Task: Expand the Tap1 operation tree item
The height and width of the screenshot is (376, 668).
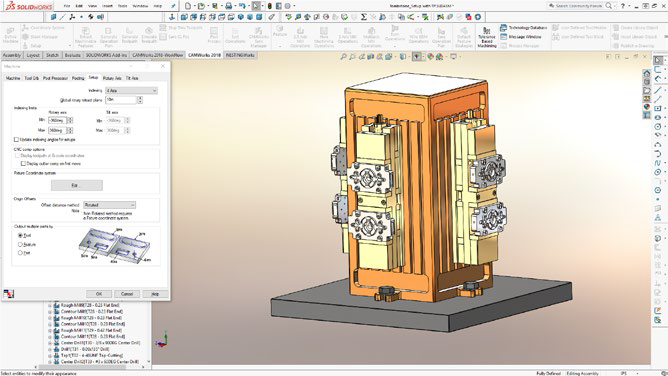Action: (50, 356)
